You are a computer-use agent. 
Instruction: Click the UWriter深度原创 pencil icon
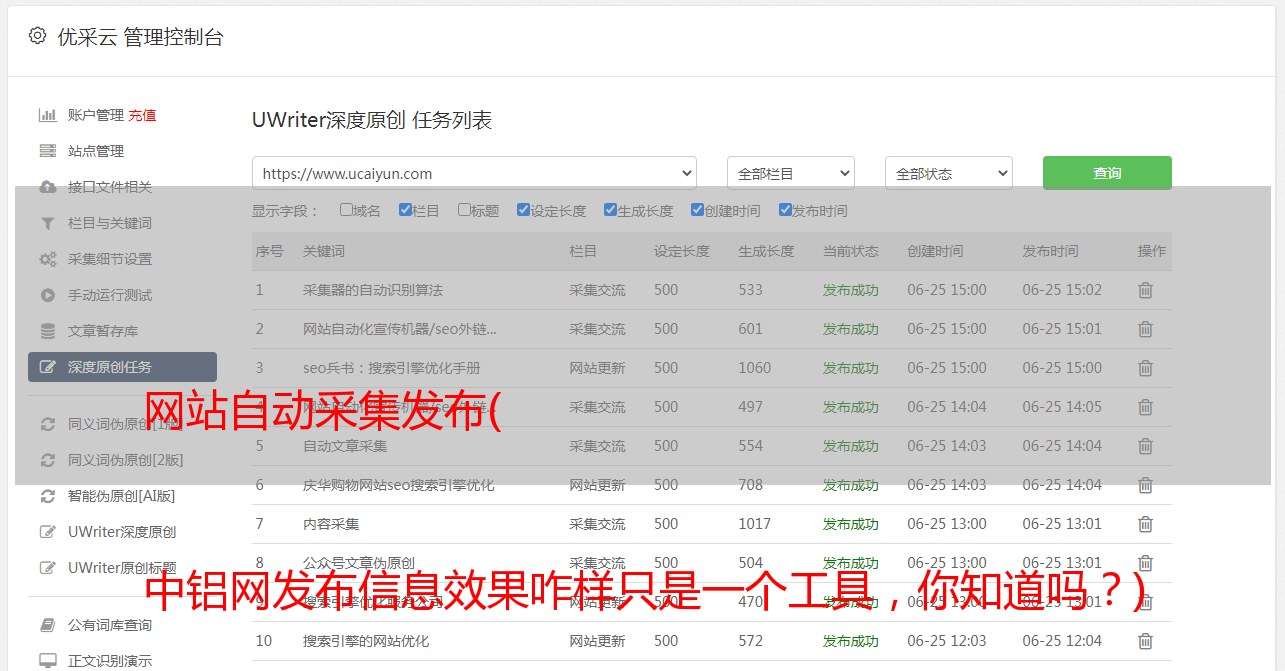pos(47,532)
